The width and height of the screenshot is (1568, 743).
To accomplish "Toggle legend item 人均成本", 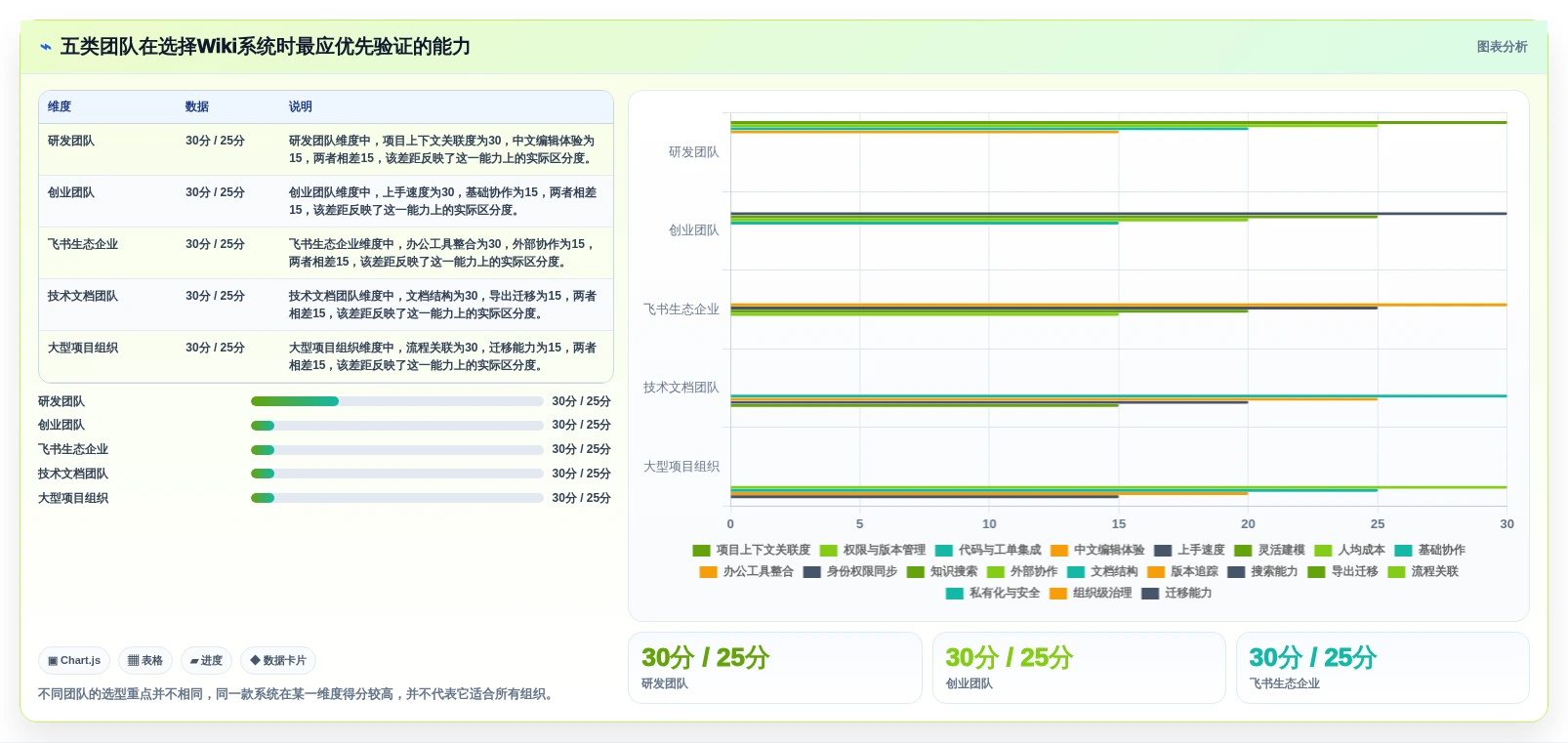I will (x=1348, y=551).
